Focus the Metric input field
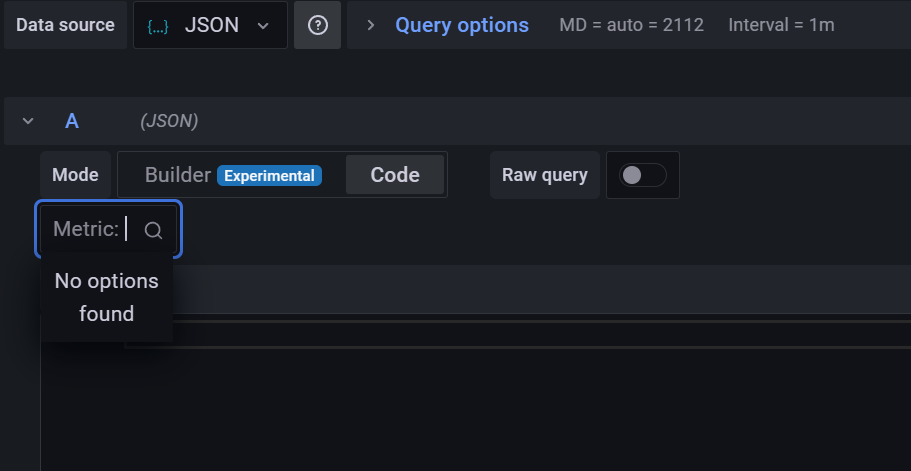The image size is (911, 471). [x=128, y=230]
